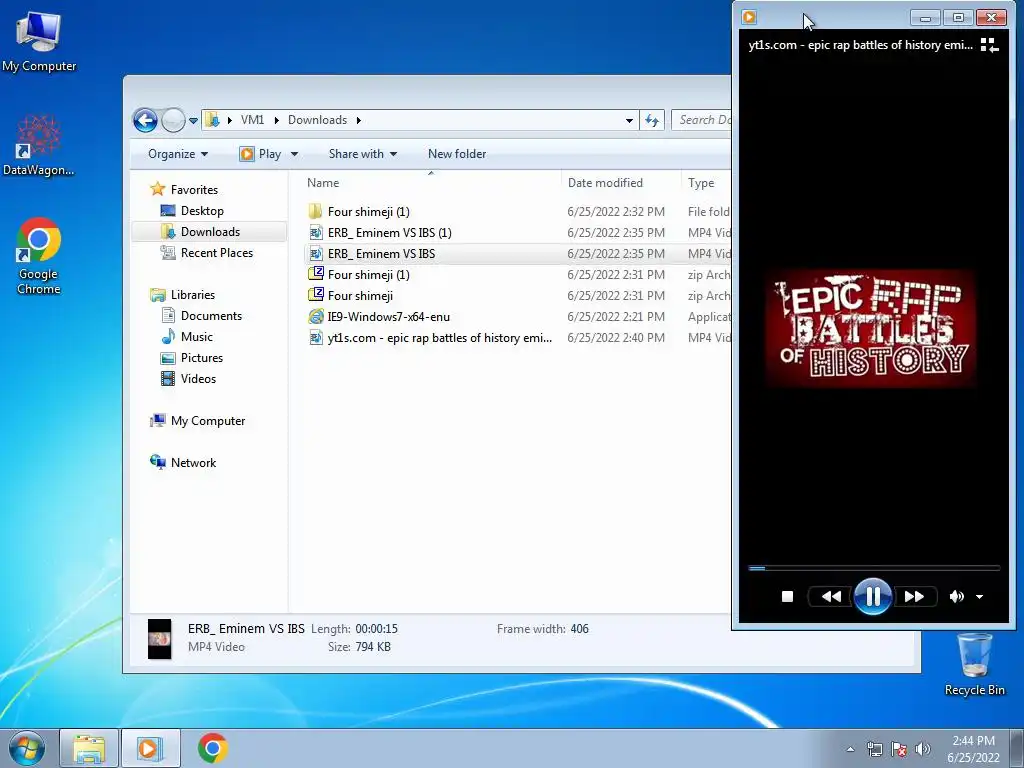Select Desktop under Favorites
This screenshot has height=768, width=1024.
tap(202, 211)
